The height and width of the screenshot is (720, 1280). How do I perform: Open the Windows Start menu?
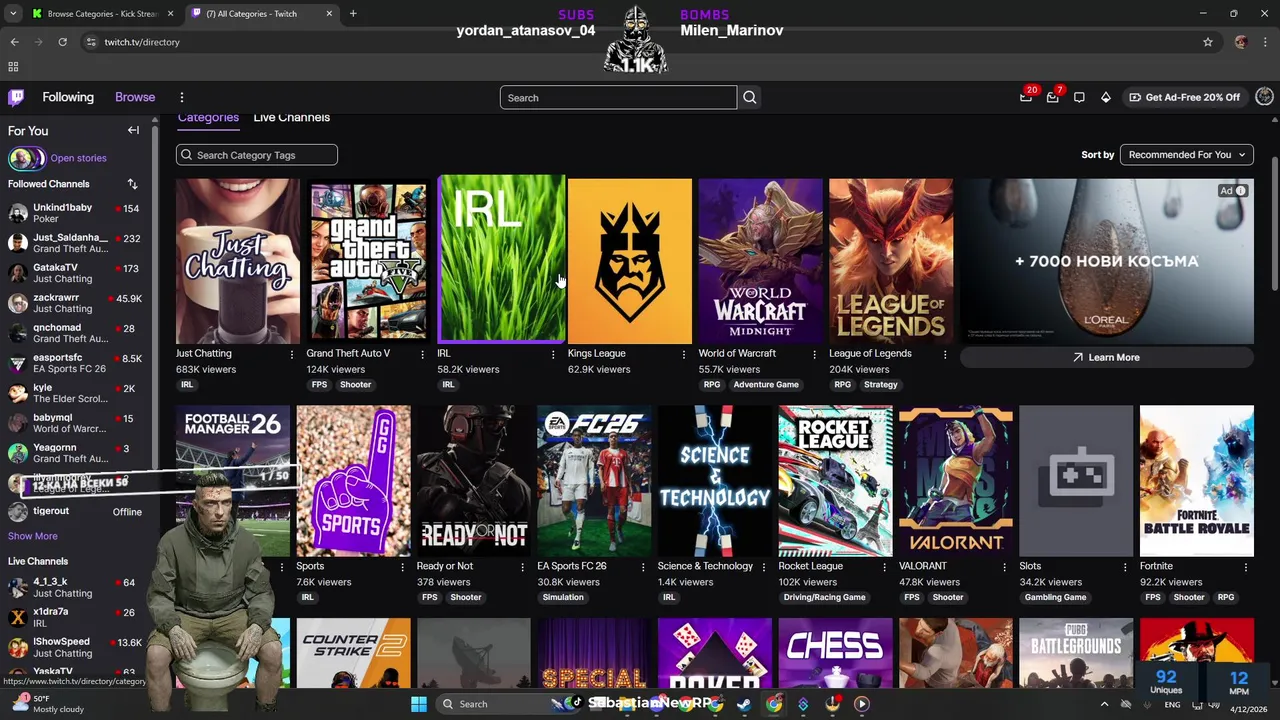tap(419, 704)
